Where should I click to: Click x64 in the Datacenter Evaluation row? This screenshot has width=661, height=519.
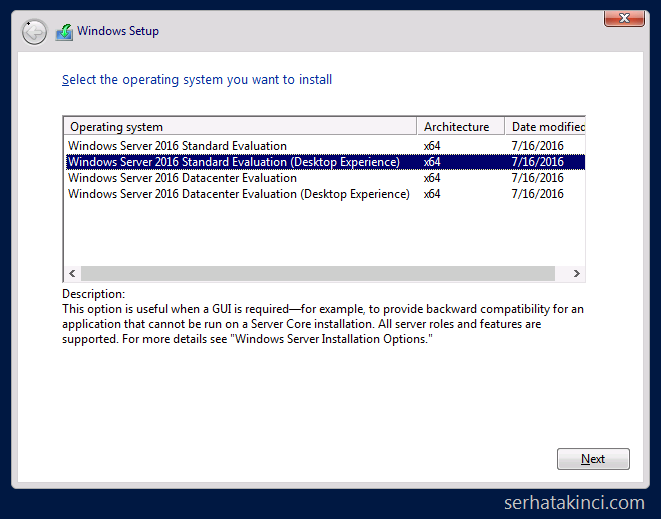[432, 178]
